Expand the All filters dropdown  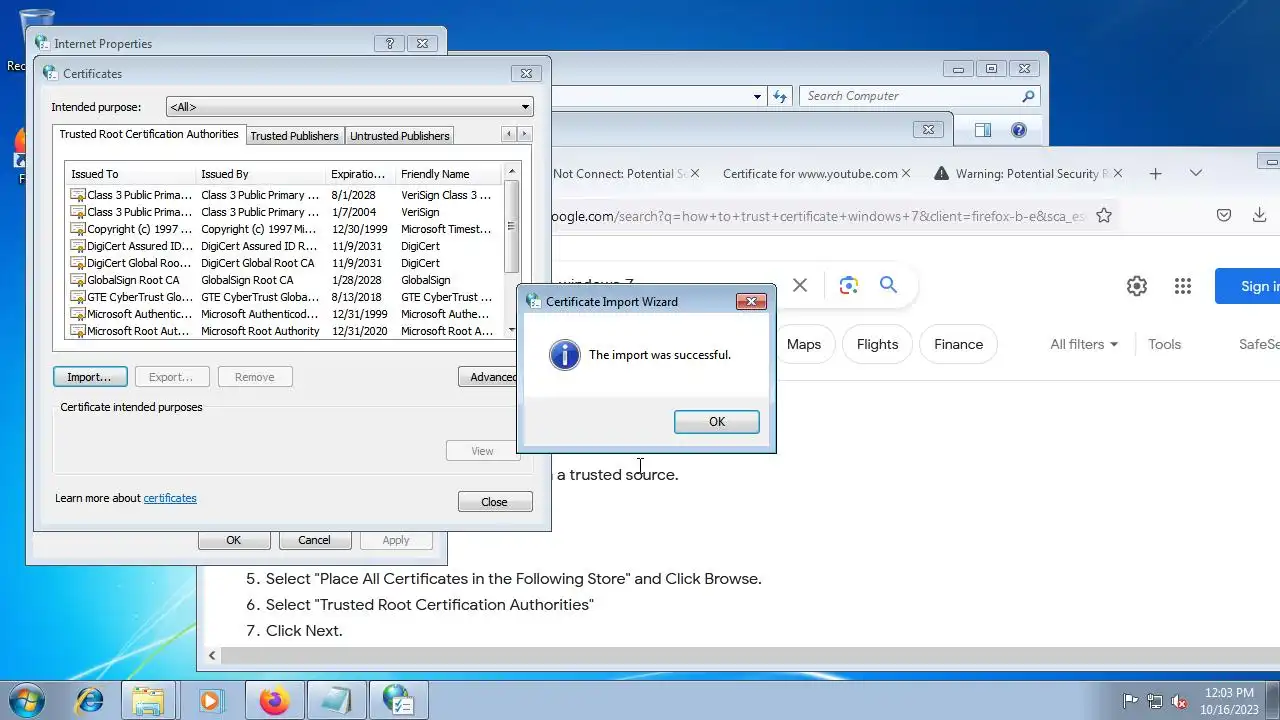click(1084, 344)
